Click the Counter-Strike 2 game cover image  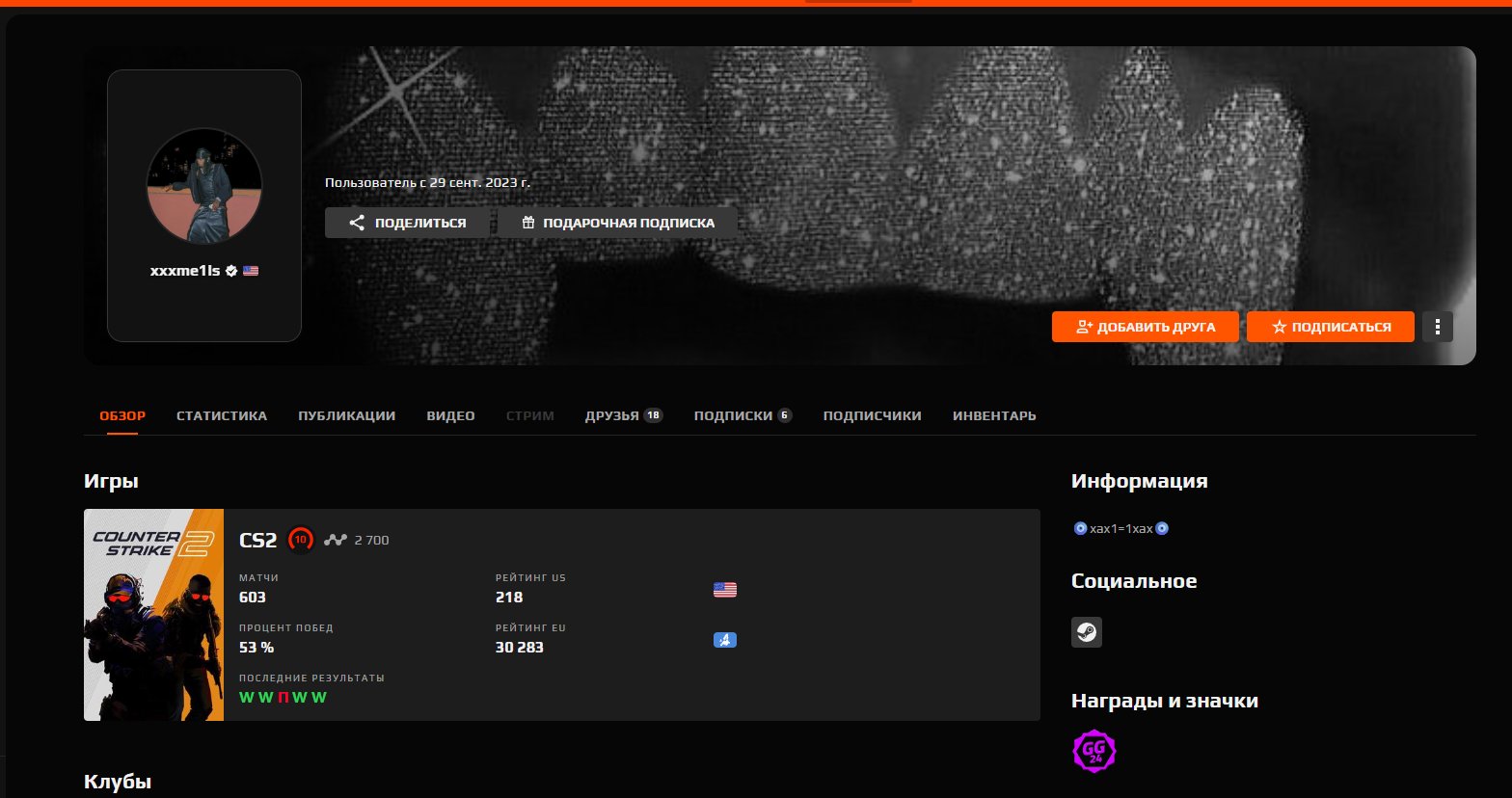point(154,615)
